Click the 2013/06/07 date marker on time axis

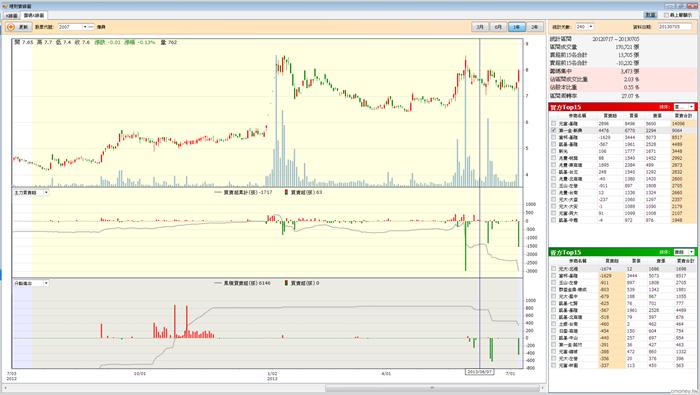[479, 372]
